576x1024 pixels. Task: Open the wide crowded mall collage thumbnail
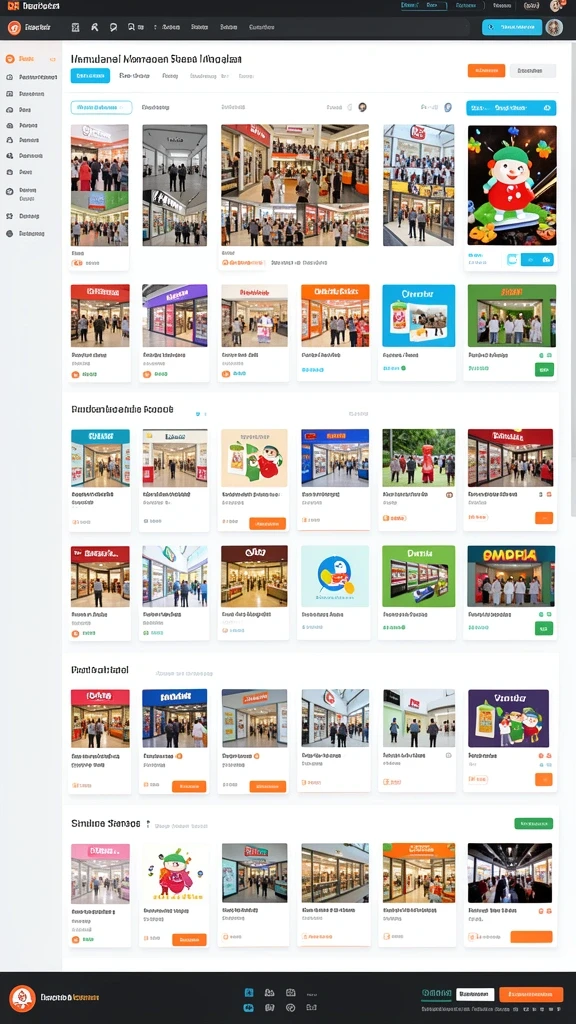coord(295,185)
